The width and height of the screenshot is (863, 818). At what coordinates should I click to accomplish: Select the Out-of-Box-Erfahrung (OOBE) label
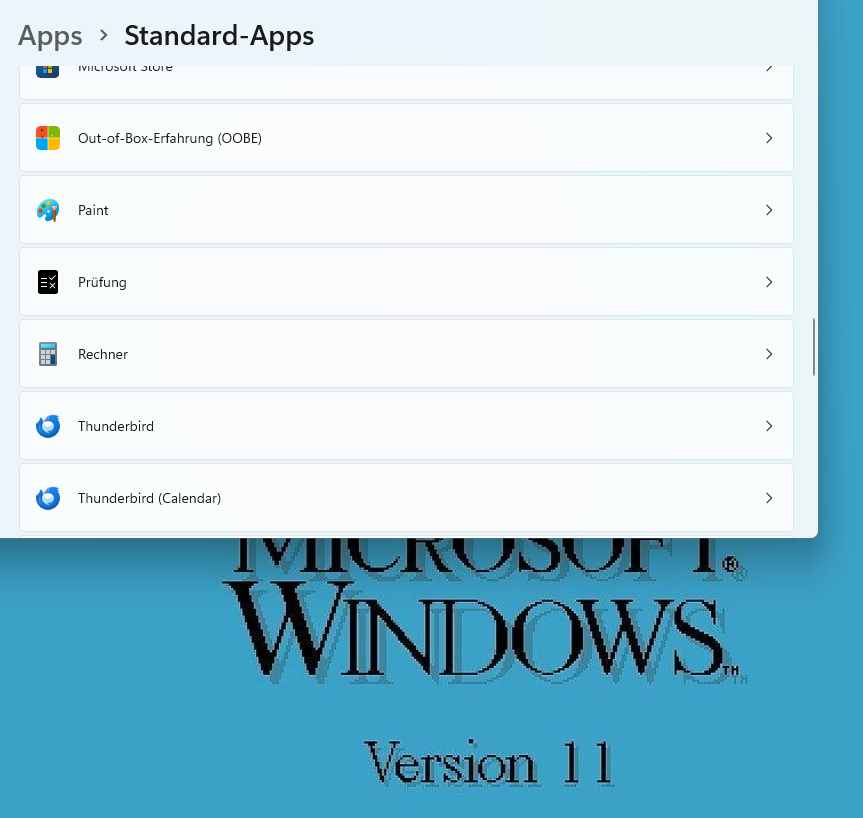click(x=170, y=138)
